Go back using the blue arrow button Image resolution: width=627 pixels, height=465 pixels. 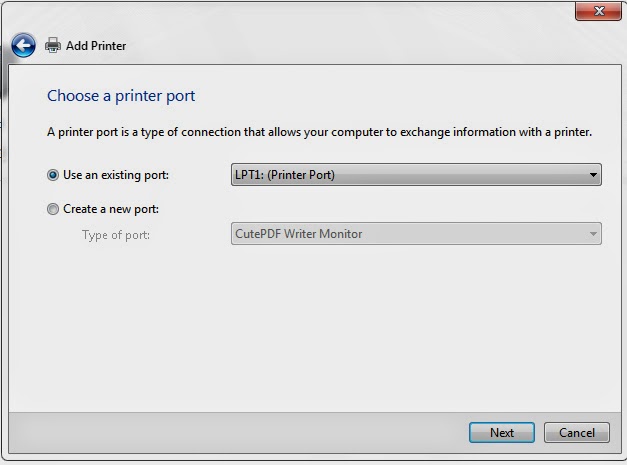coord(23,45)
